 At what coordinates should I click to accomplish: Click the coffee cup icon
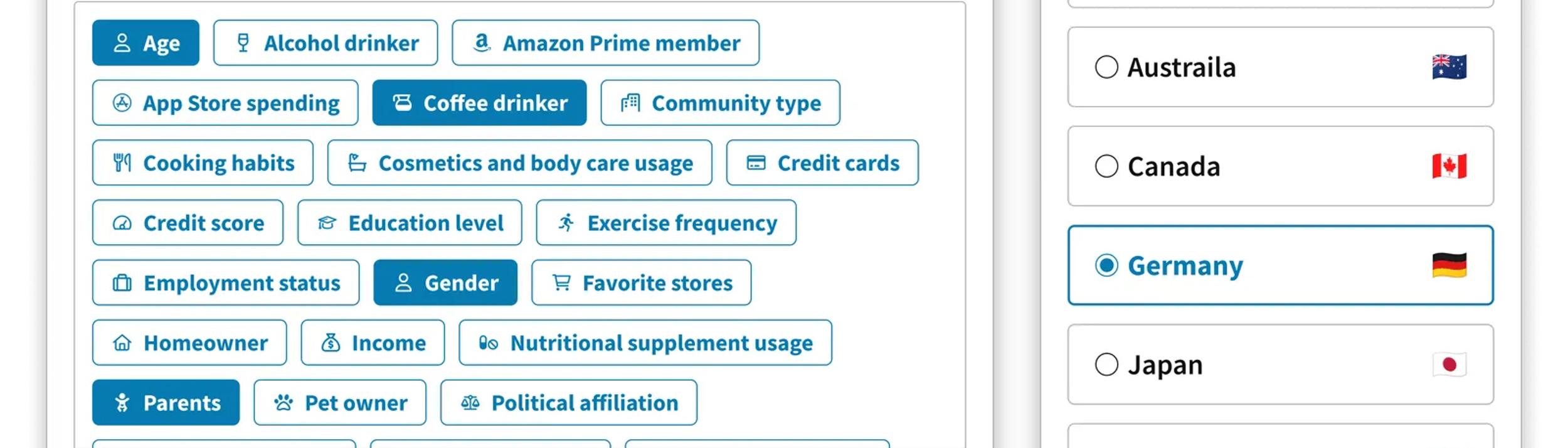click(402, 102)
